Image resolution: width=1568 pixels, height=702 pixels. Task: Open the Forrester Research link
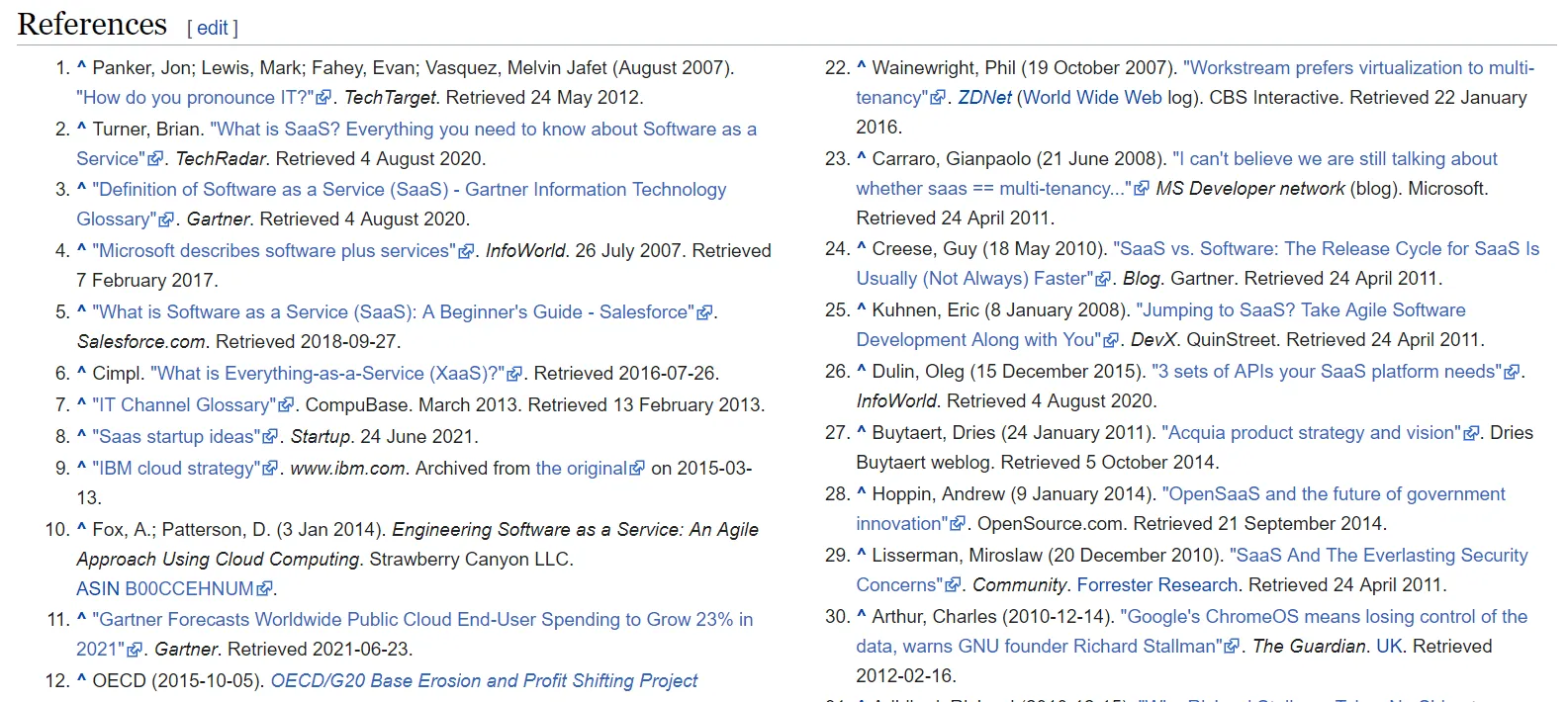(x=1156, y=585)
